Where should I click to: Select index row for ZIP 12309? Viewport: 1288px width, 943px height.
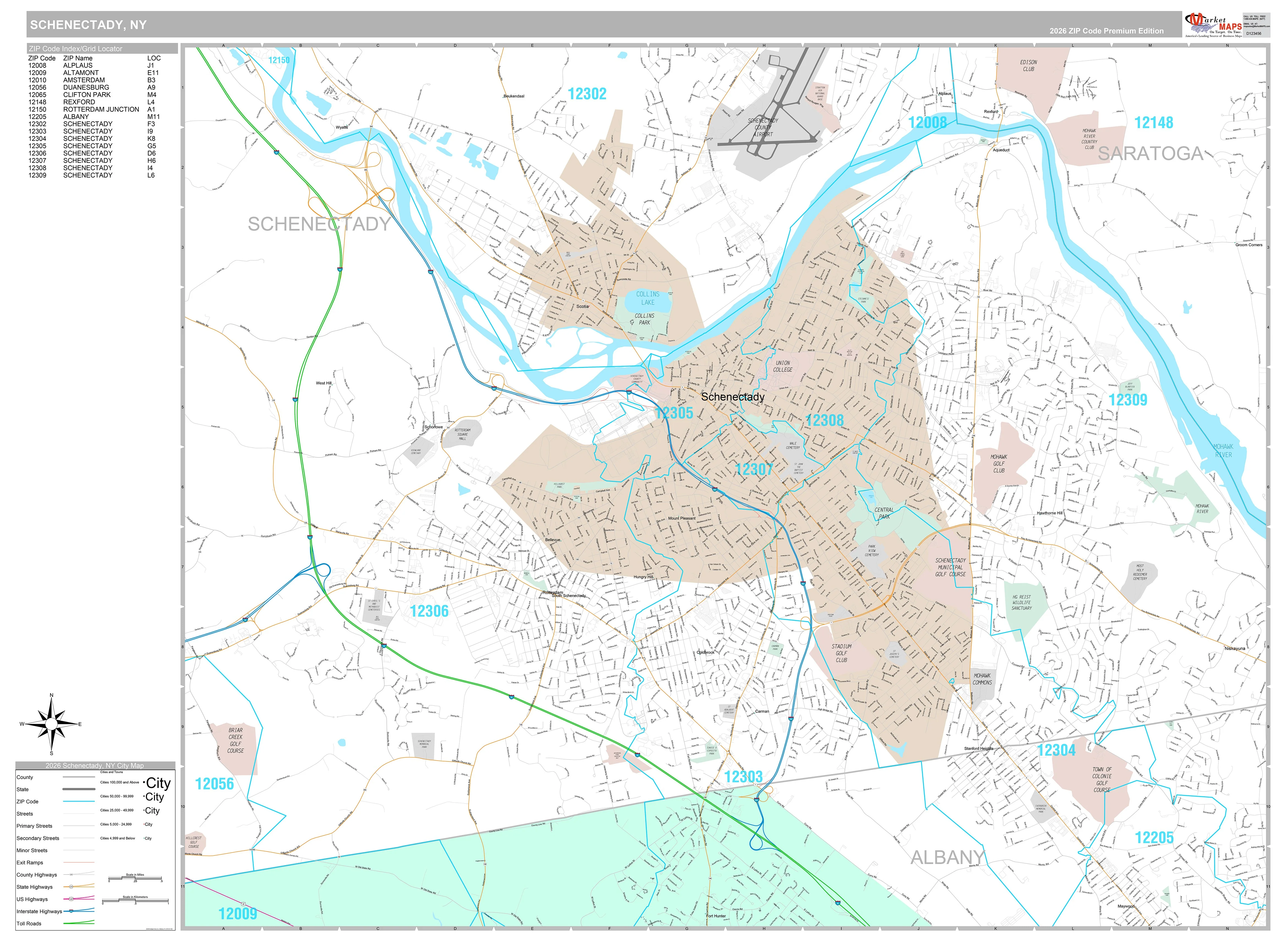coord(94,175)
